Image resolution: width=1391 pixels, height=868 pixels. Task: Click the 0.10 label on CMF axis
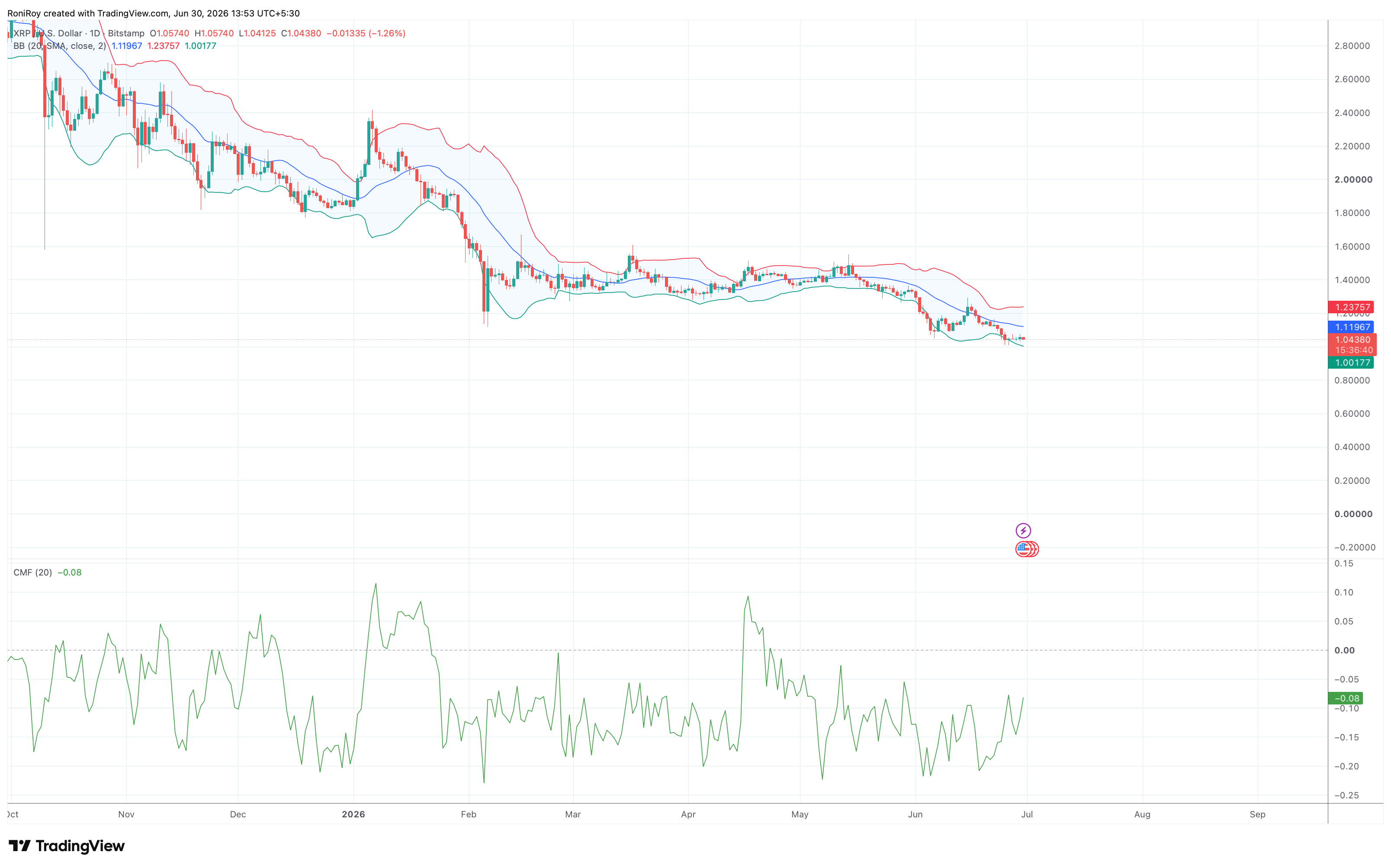[1344, 592]
